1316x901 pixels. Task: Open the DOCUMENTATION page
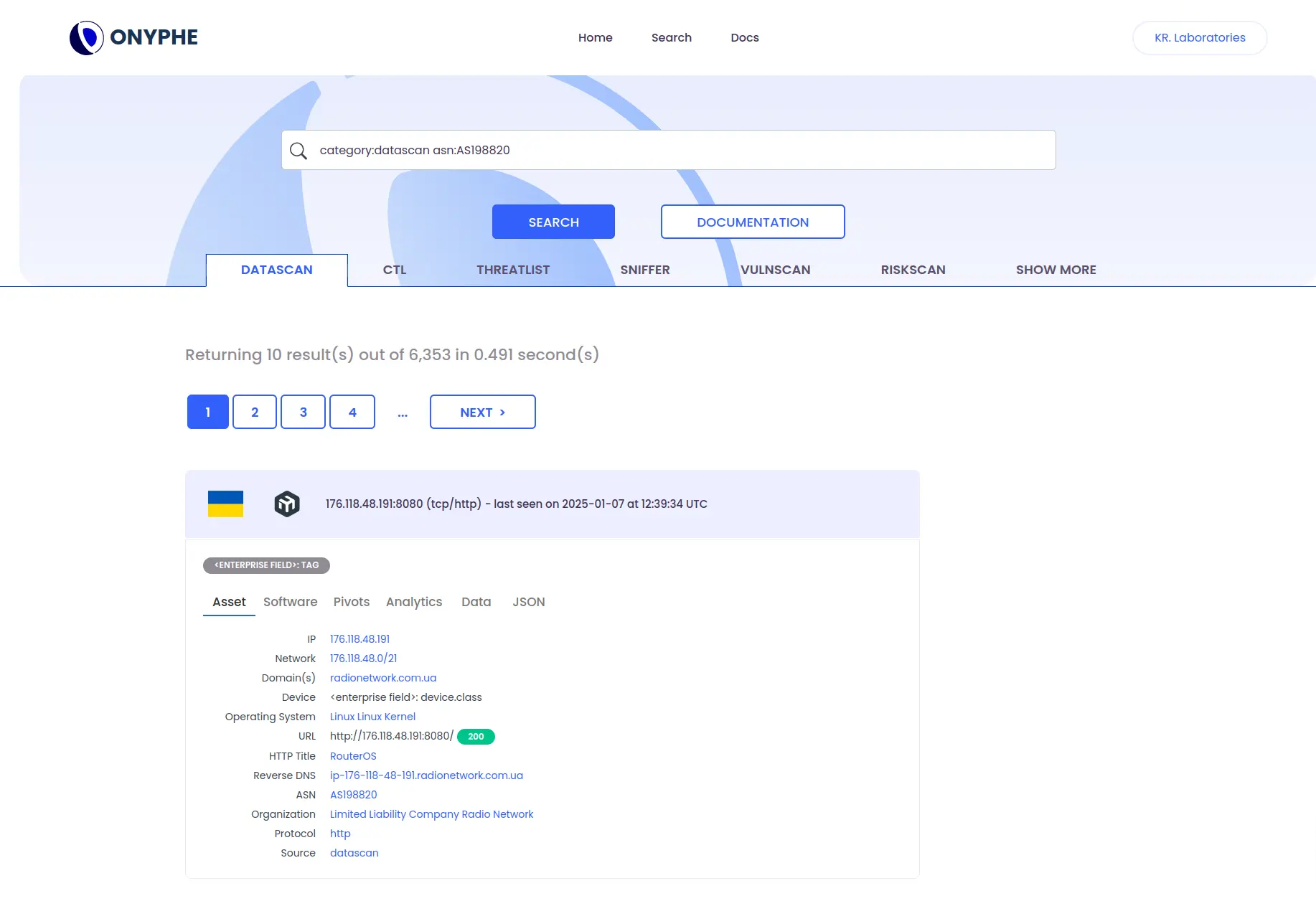[752, 222]
